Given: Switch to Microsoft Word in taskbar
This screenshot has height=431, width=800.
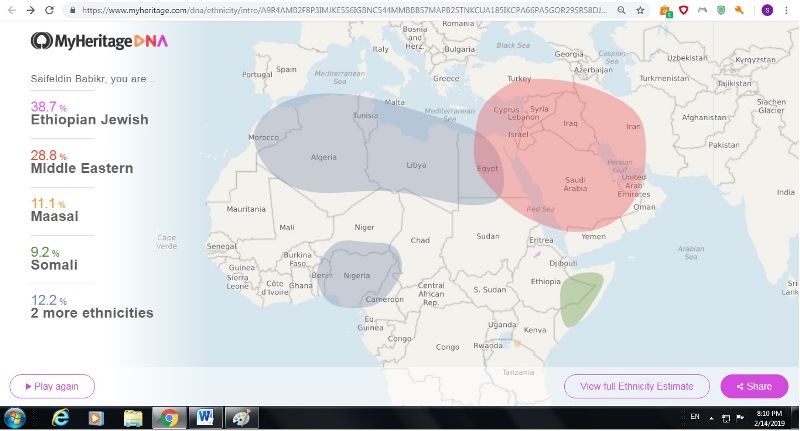Looking at the screenshot, I should coord(205,418).
